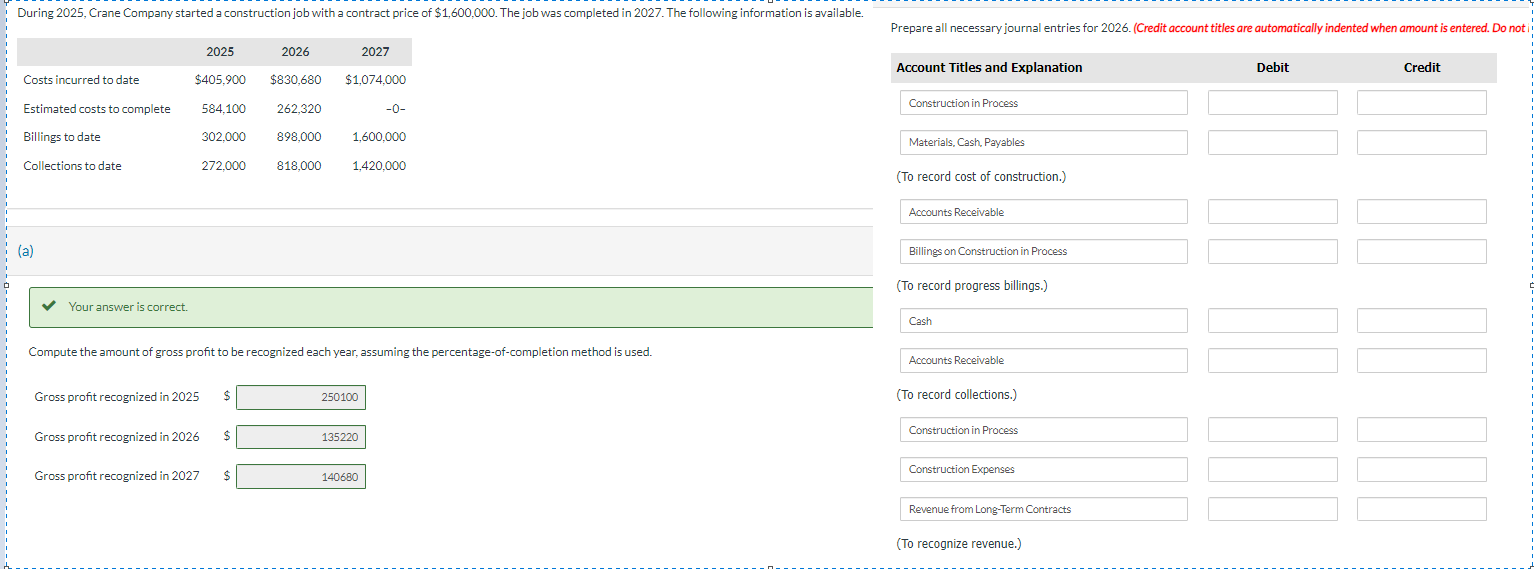Click the '(To record cost of construction.)' explanation
Screen dimensions: 1534x569
coord(981,177)
